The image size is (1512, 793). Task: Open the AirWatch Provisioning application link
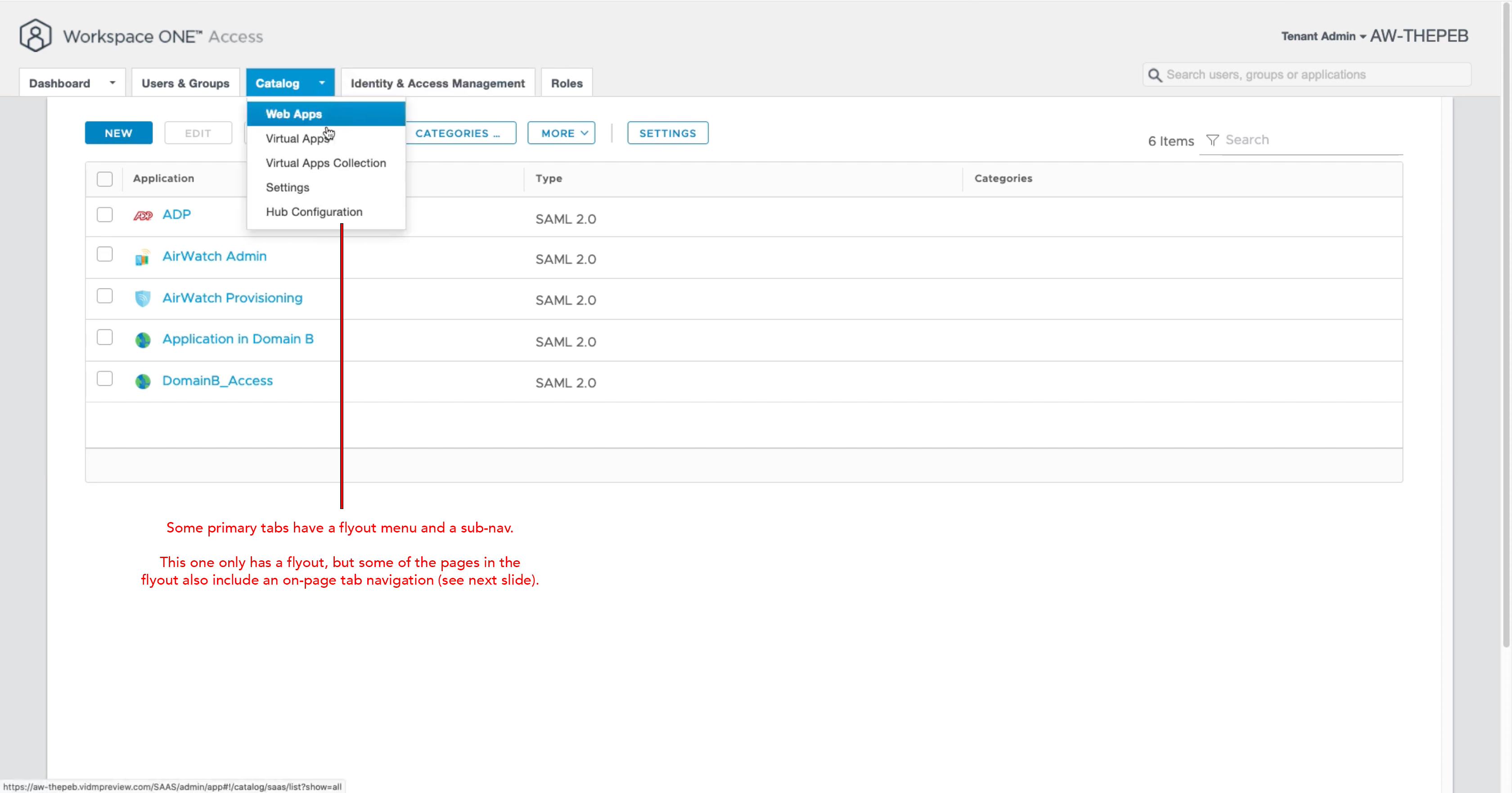tap(233, 297)
